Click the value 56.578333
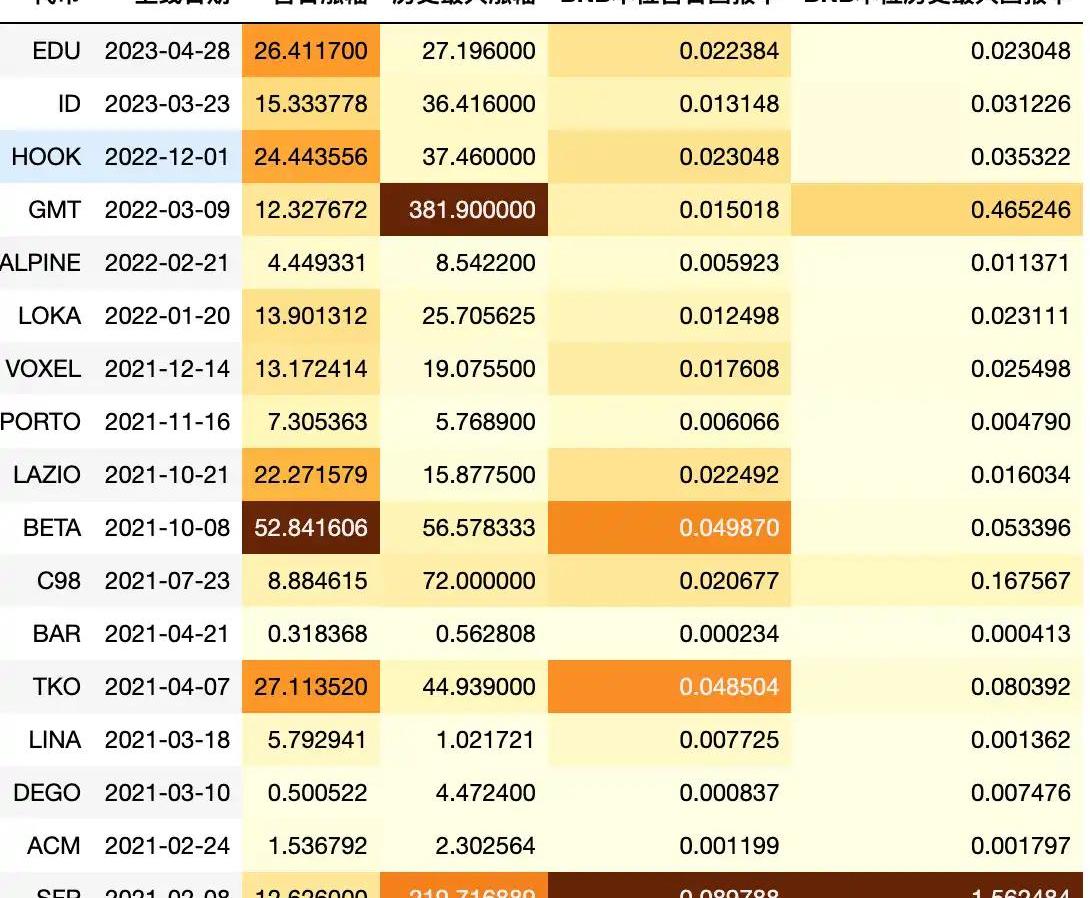Image resolution: width=1090 pixels, height=898 pixels. tap(479, 528)
